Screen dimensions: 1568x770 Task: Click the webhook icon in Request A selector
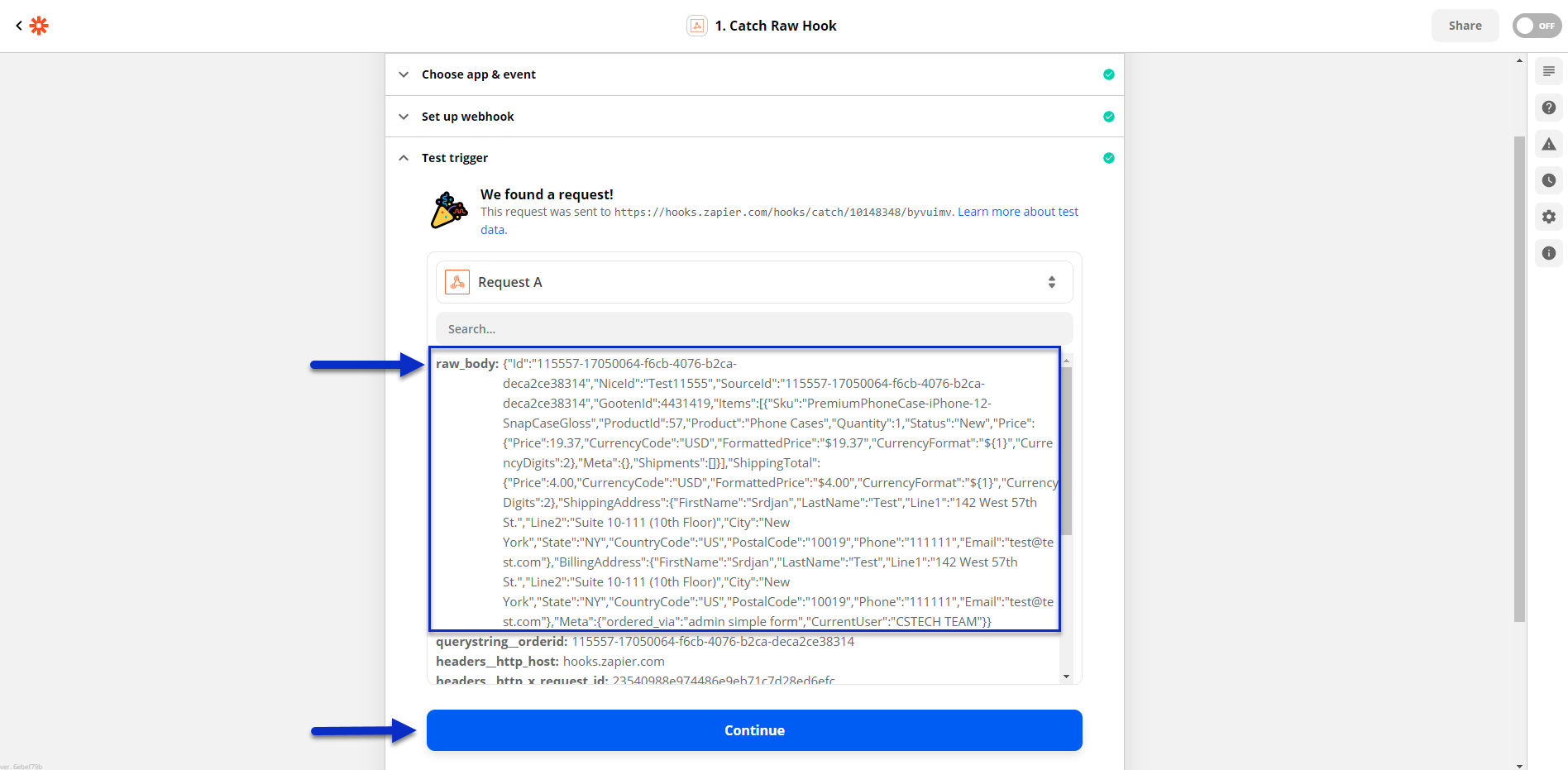click(457, 282)
